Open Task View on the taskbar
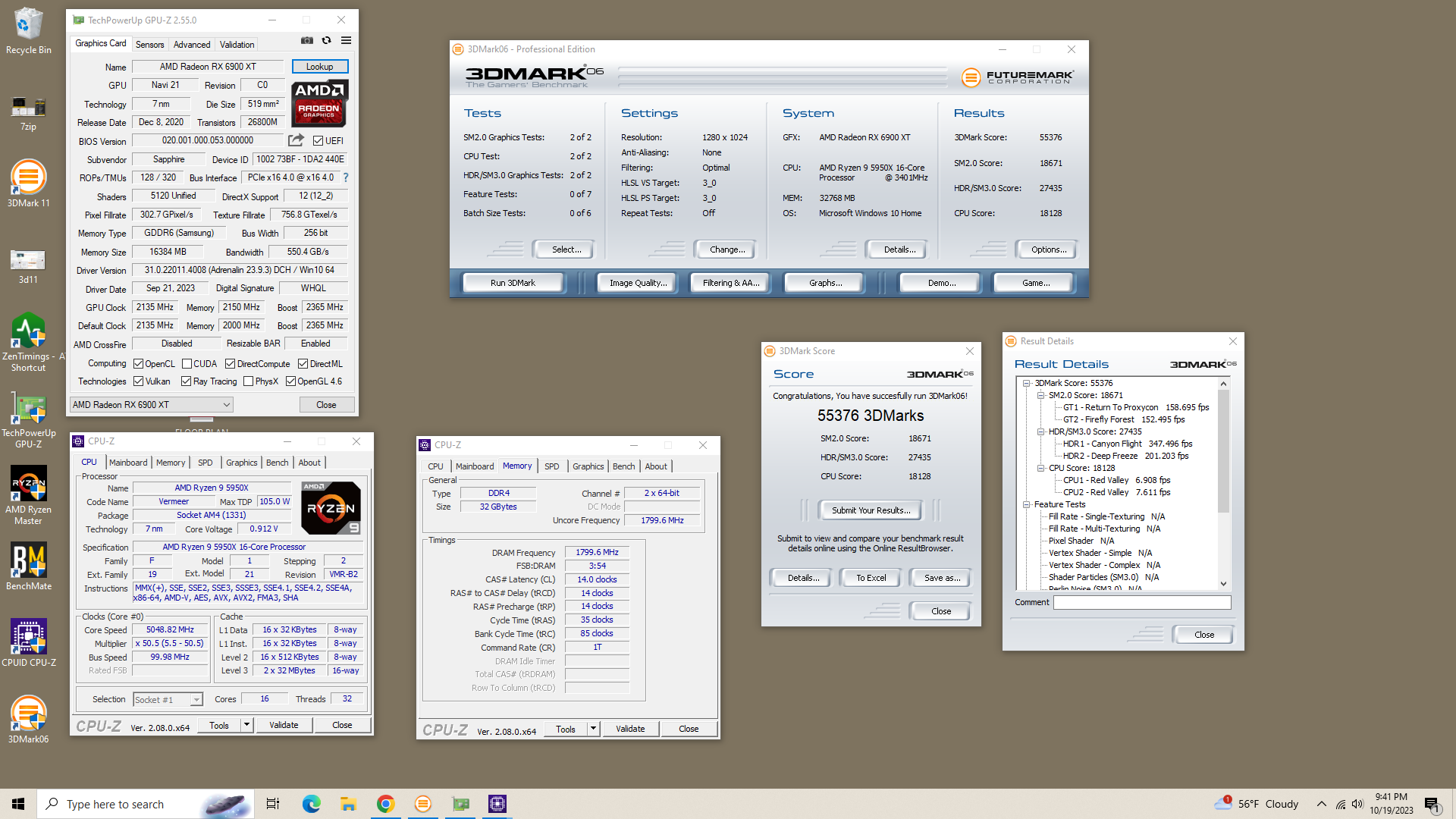Viewport: 1456px width, 819px height. tap(273, 804)
